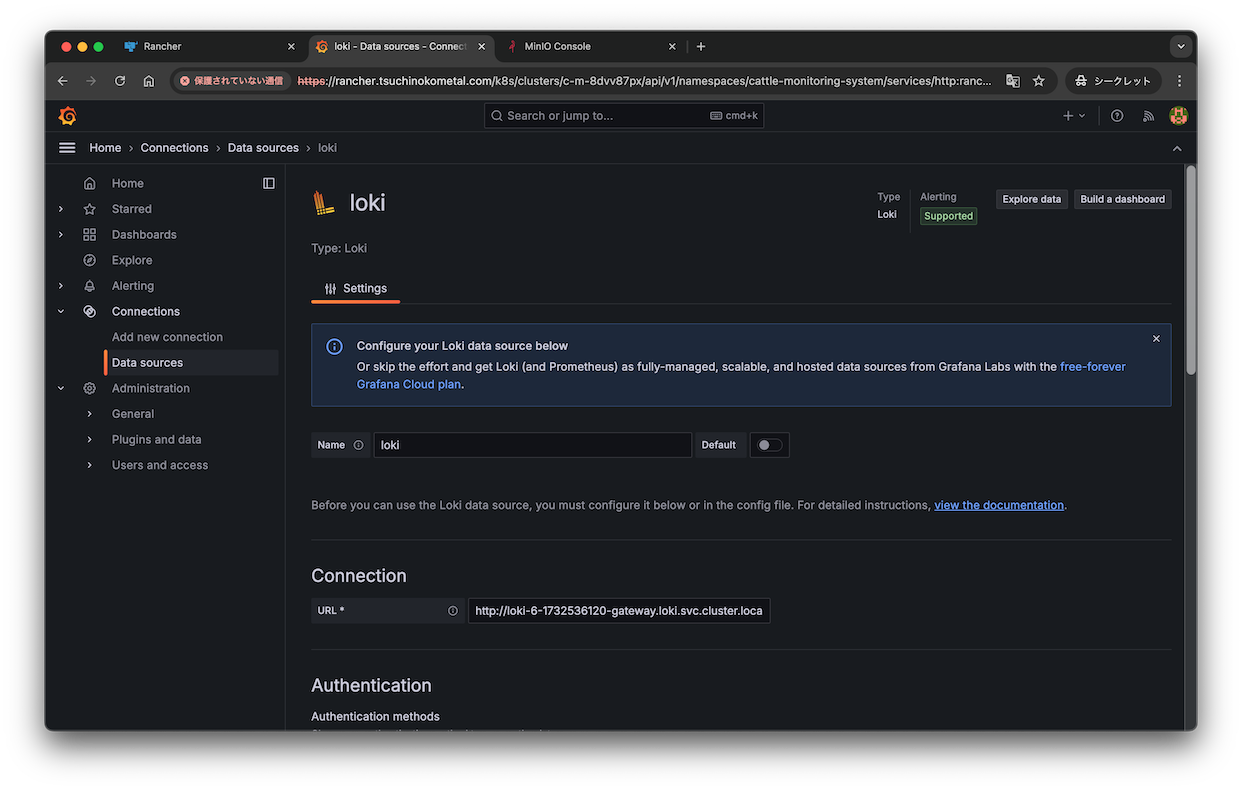Open Chrome three-dot menu
The height and width of the screenshot is (790, 1242).
(1179, 81)
